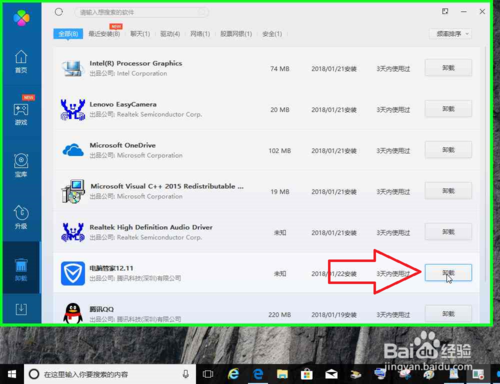Click 'Realtek High Definition Audio Driver' name text
Viewport: 500px width, 384px height.
click(151, 227)
